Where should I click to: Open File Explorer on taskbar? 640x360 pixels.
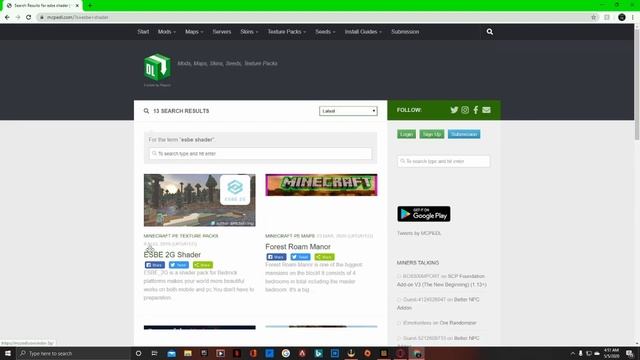tap(188, 353)
